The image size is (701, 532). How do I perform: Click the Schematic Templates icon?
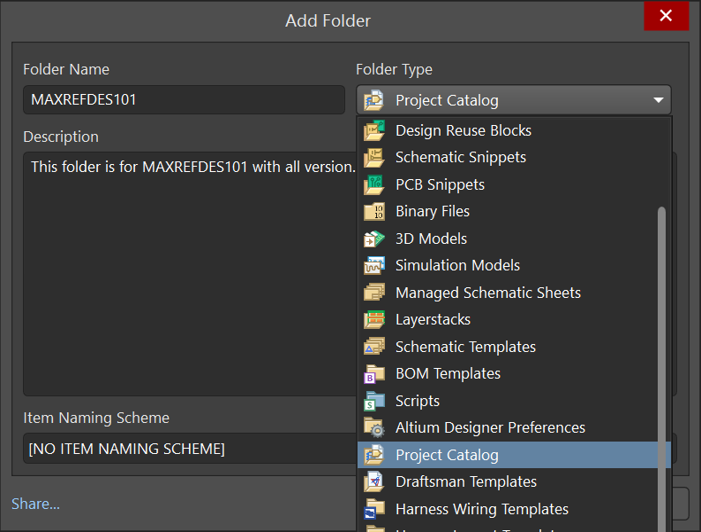374,347
